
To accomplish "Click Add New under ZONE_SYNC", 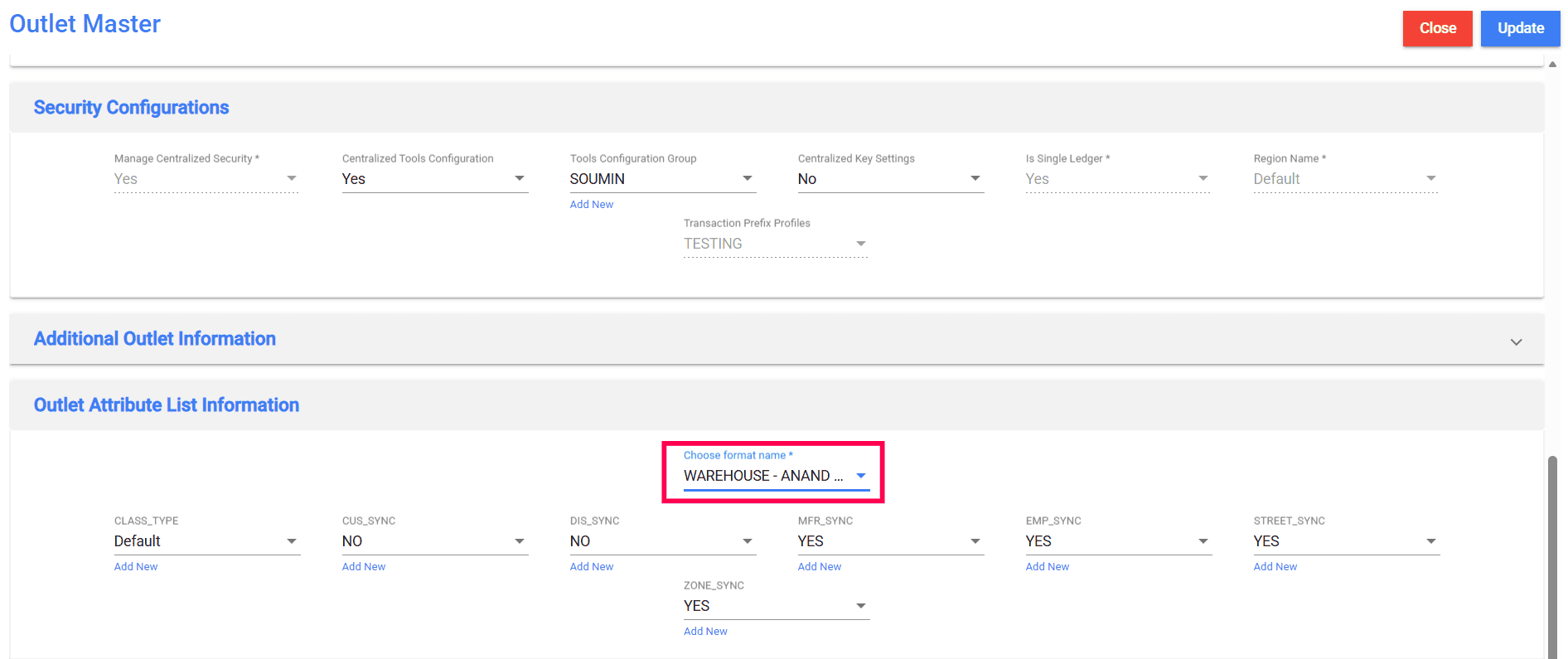I will pyautogui.click(x=705, y=632).
